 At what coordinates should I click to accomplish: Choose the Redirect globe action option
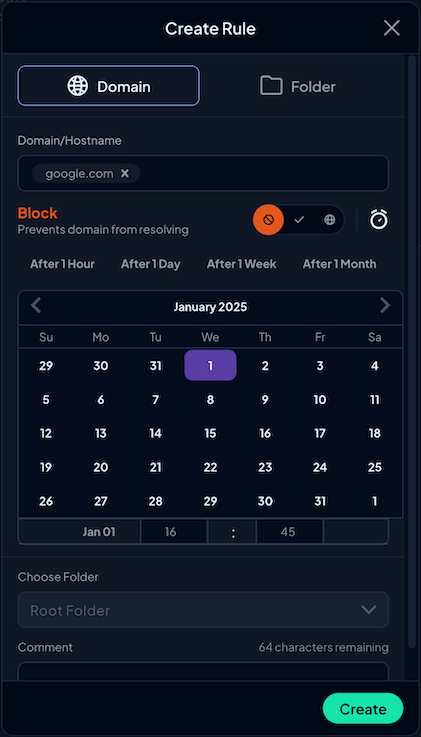[x=330, y=220]
